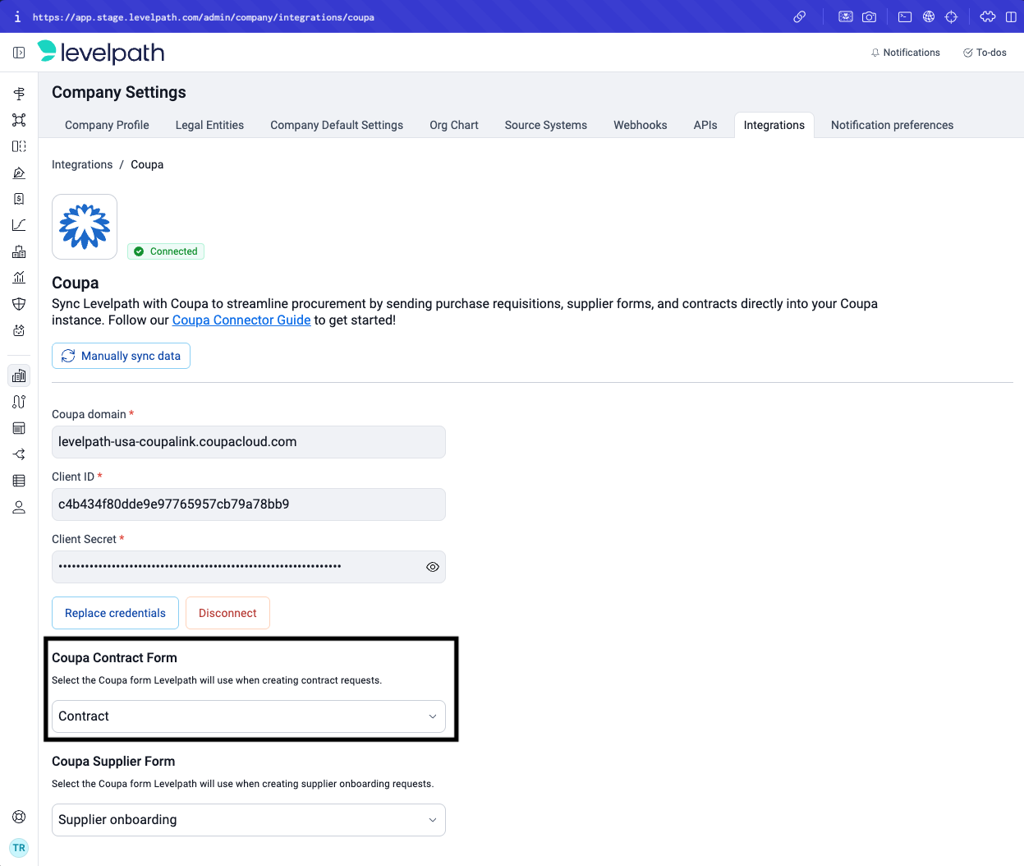The height and width of the screenshot is (866, 1024).
Task: Open the Coupa Connector Guide link
Action: [x=241, y=320]
